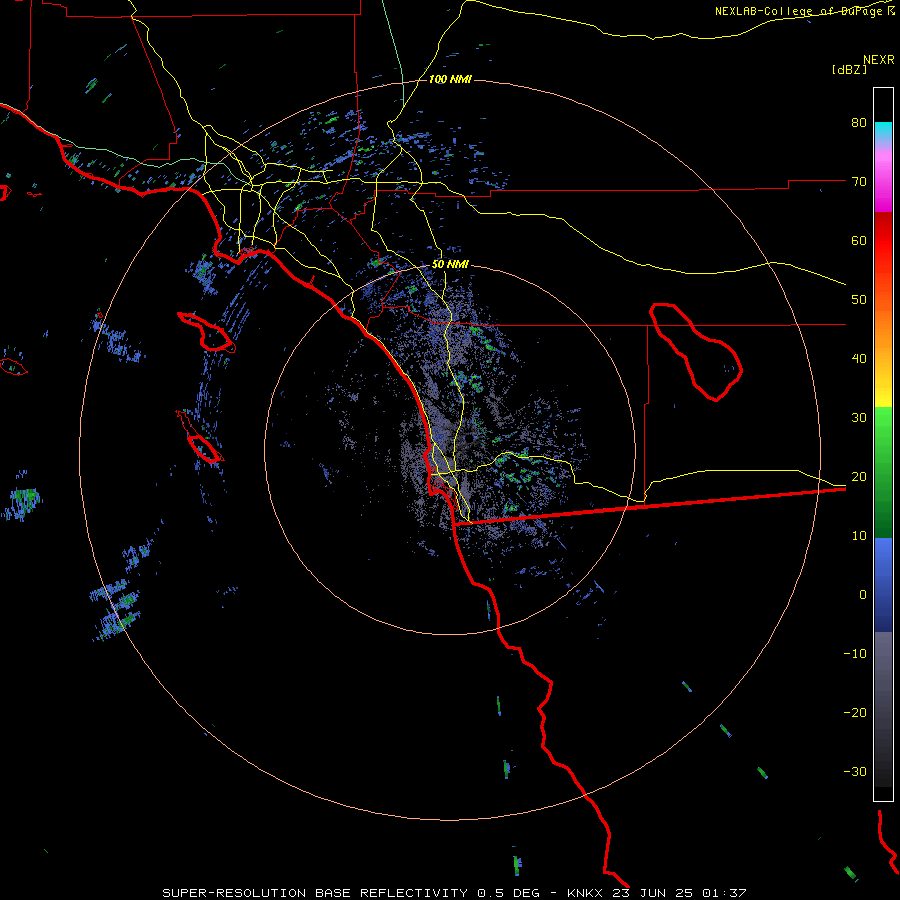Click the 80 dBZ scale value
Image resolution: width=900 pixels, height=900 pixels.
tap(859, 122)
